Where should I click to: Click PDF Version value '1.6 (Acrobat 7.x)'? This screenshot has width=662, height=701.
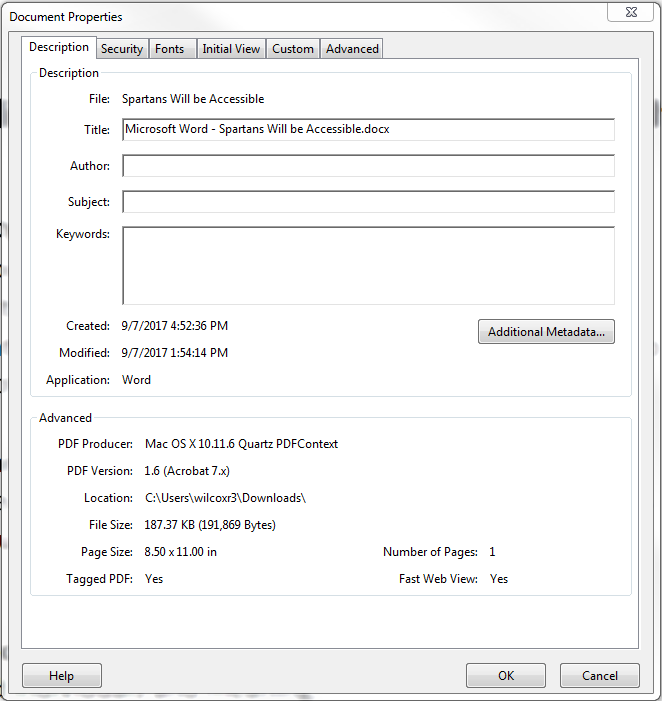(x=187, y=471)
